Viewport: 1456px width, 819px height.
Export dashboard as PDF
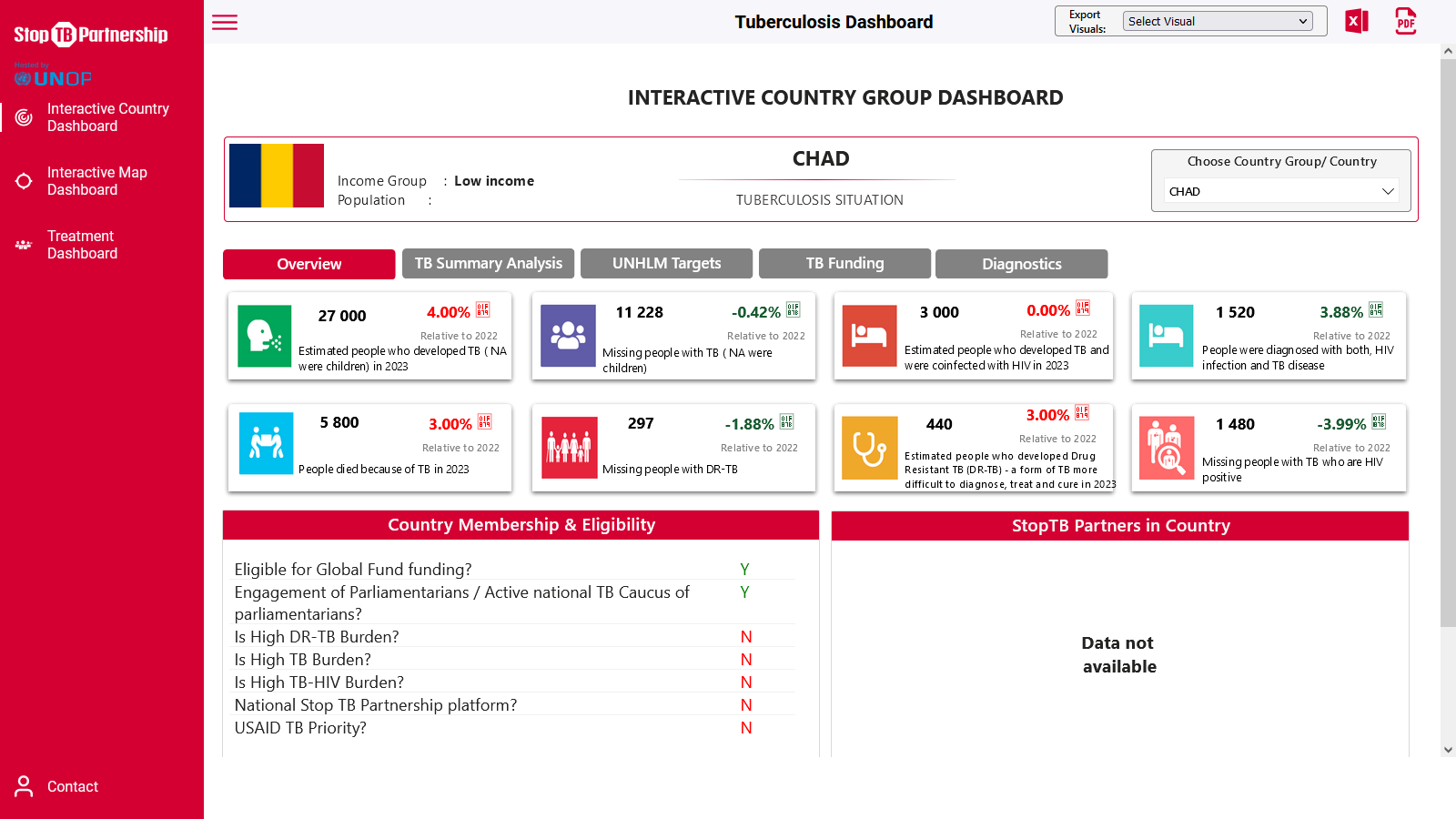pyautogui.click(x=1405, y=21)
